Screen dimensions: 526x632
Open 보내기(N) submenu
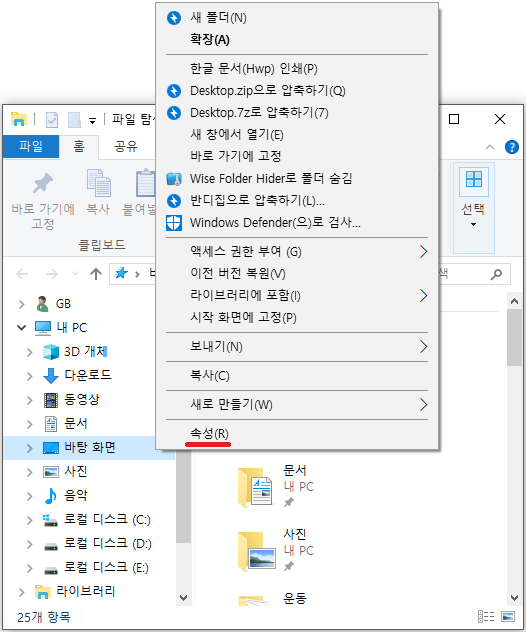297,347
